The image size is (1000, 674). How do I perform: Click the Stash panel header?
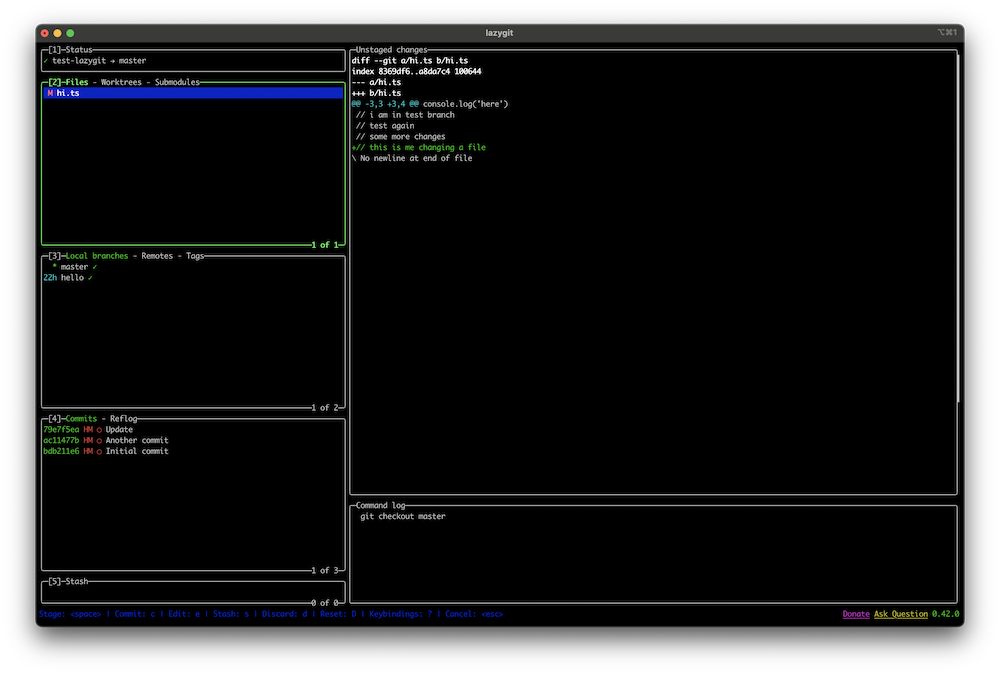coord(76,581)
